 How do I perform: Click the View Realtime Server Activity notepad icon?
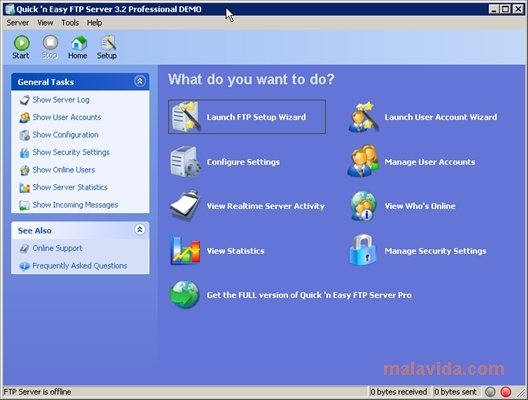tap(185, 205)
